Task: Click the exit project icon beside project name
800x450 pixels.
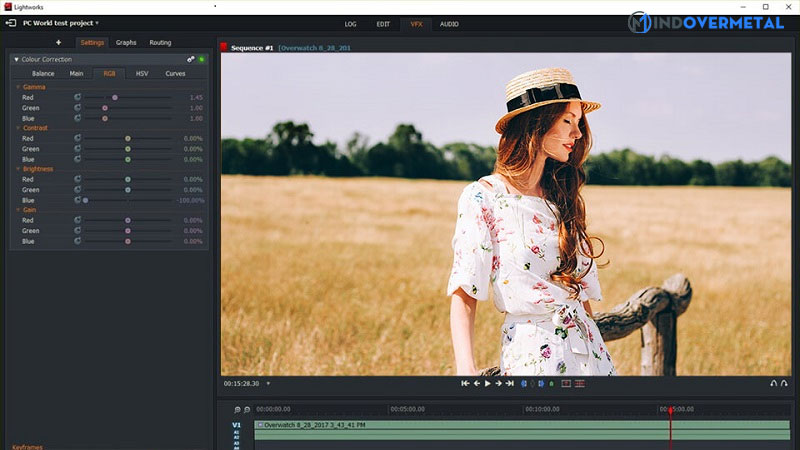Action: (x=11, y=23)
